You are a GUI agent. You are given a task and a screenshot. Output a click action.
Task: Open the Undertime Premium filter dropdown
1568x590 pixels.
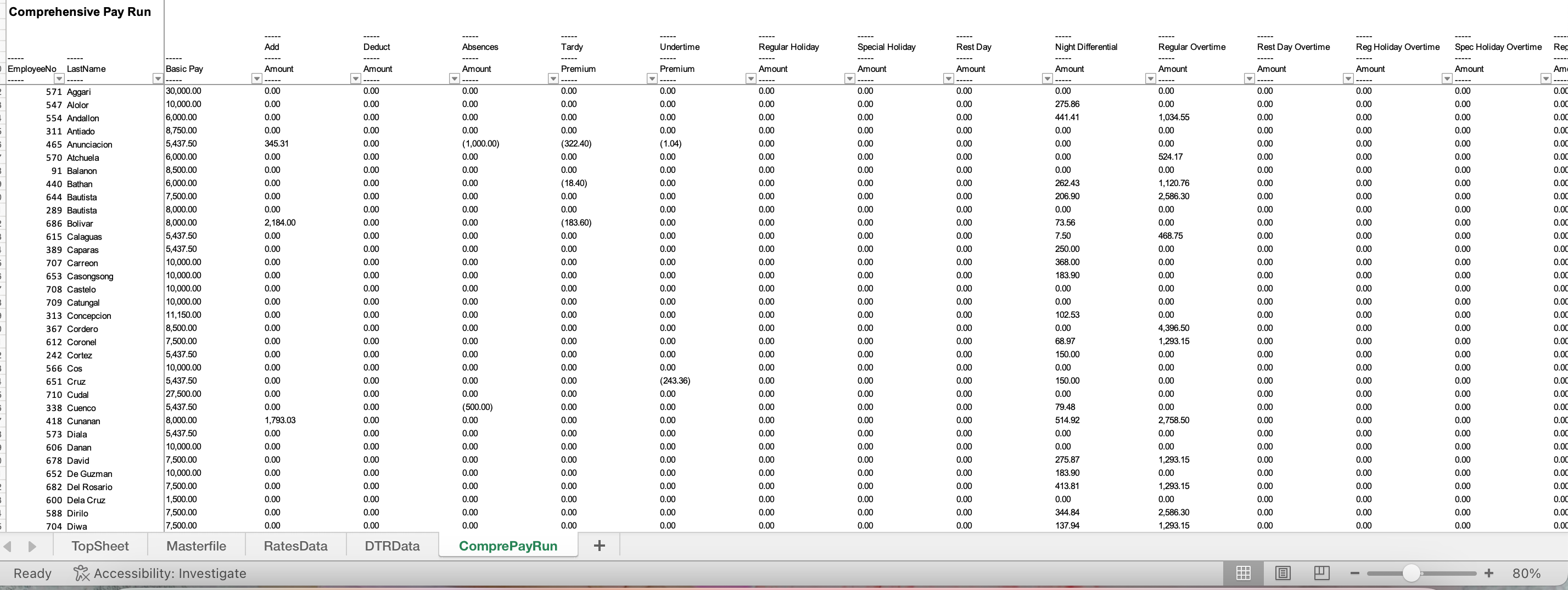coord(751,78)
